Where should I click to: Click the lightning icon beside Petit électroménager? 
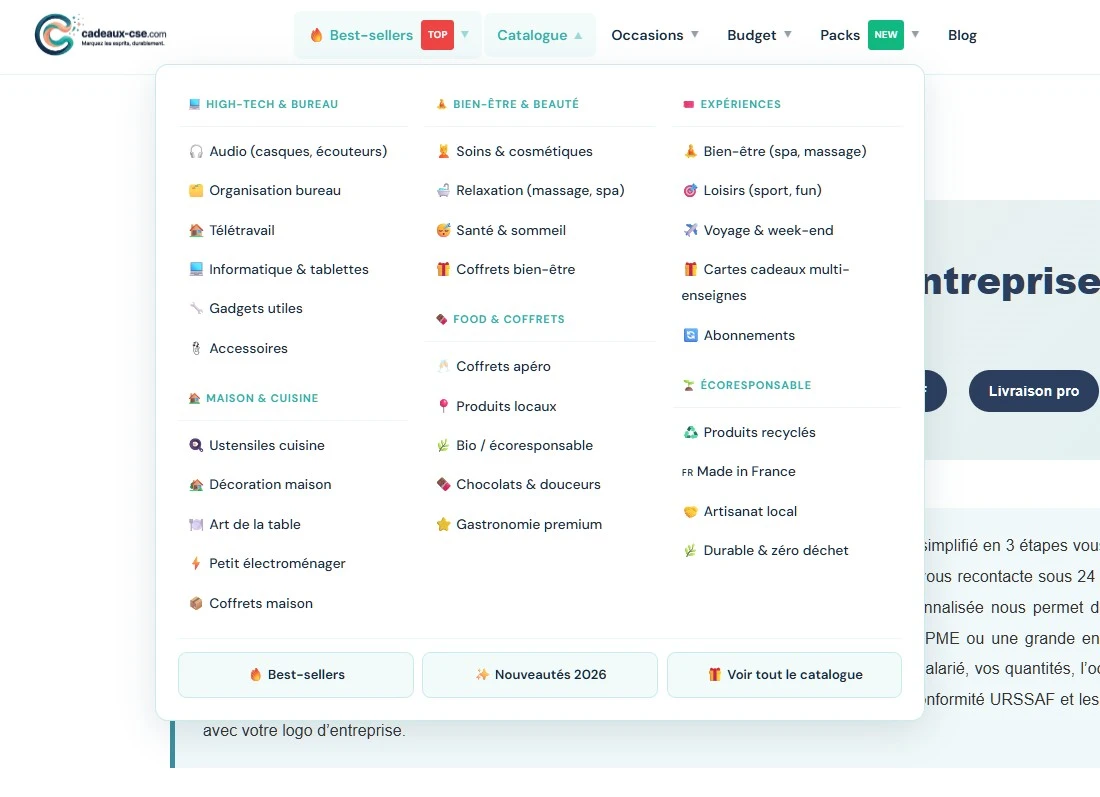(196, 563)
